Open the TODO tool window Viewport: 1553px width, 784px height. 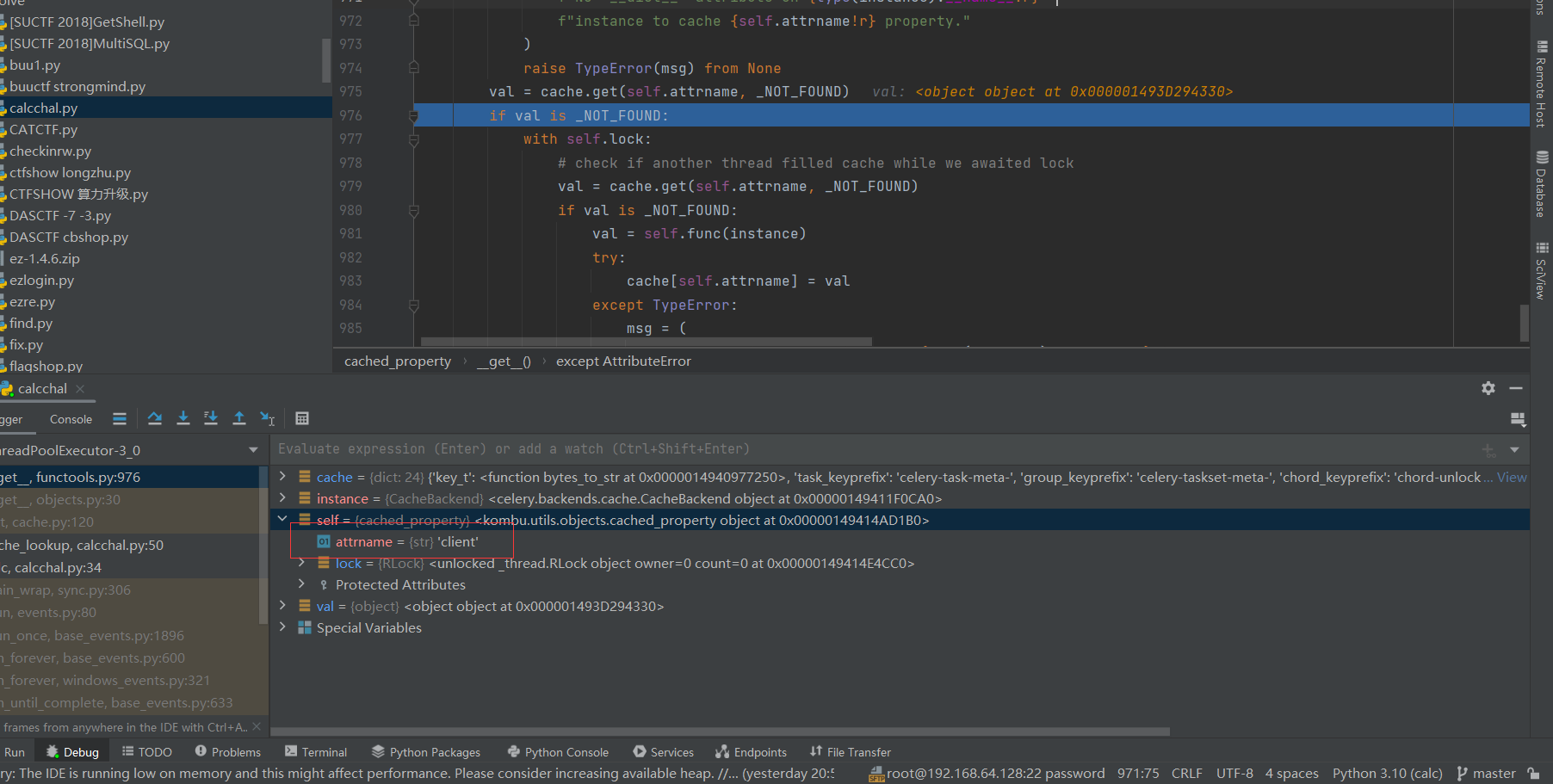click(x=146, y=751)
